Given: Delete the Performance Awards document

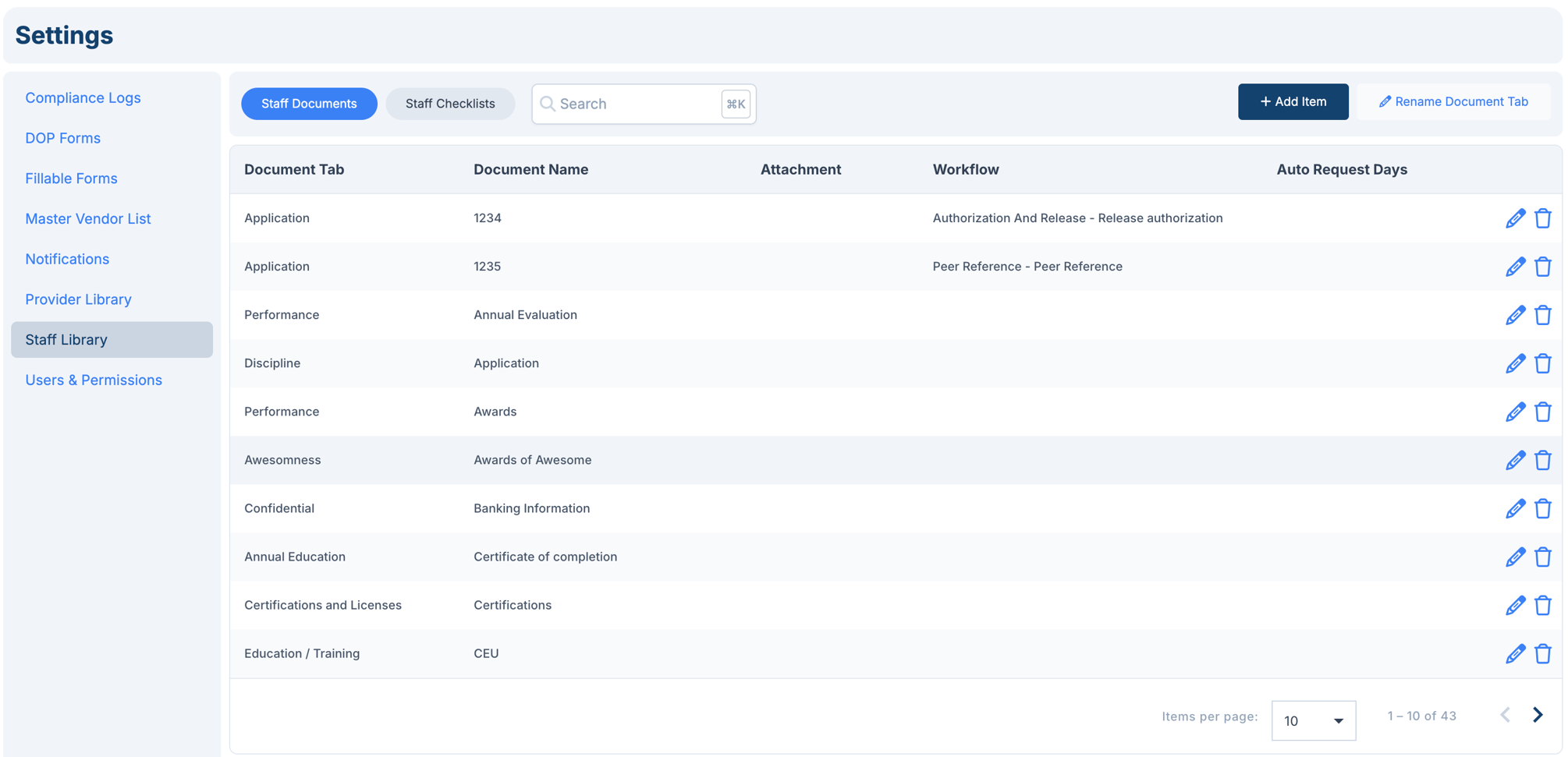Looking at the screenshot, I should pos(1543,412).
